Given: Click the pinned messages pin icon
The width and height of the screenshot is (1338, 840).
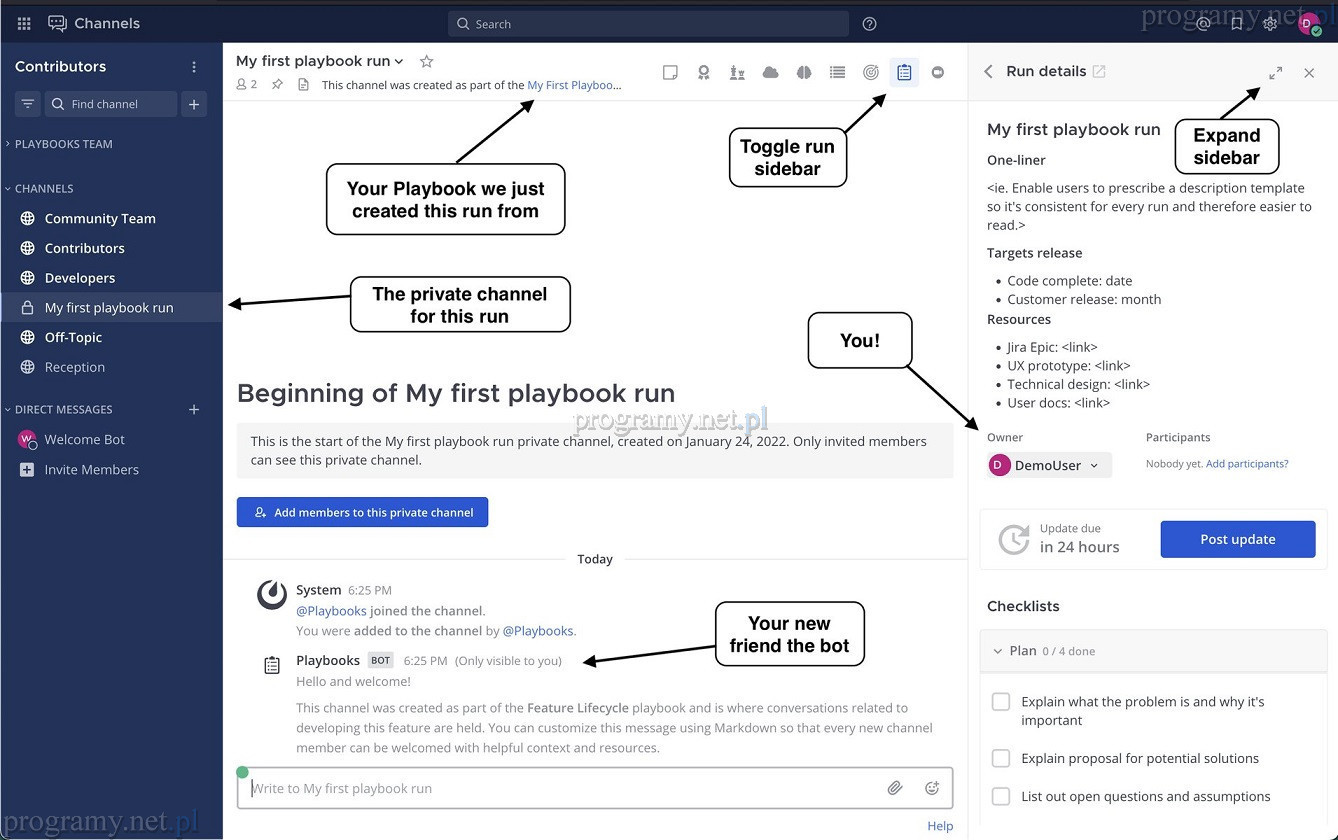Looking at the screenshot, I should pos(277,85).
